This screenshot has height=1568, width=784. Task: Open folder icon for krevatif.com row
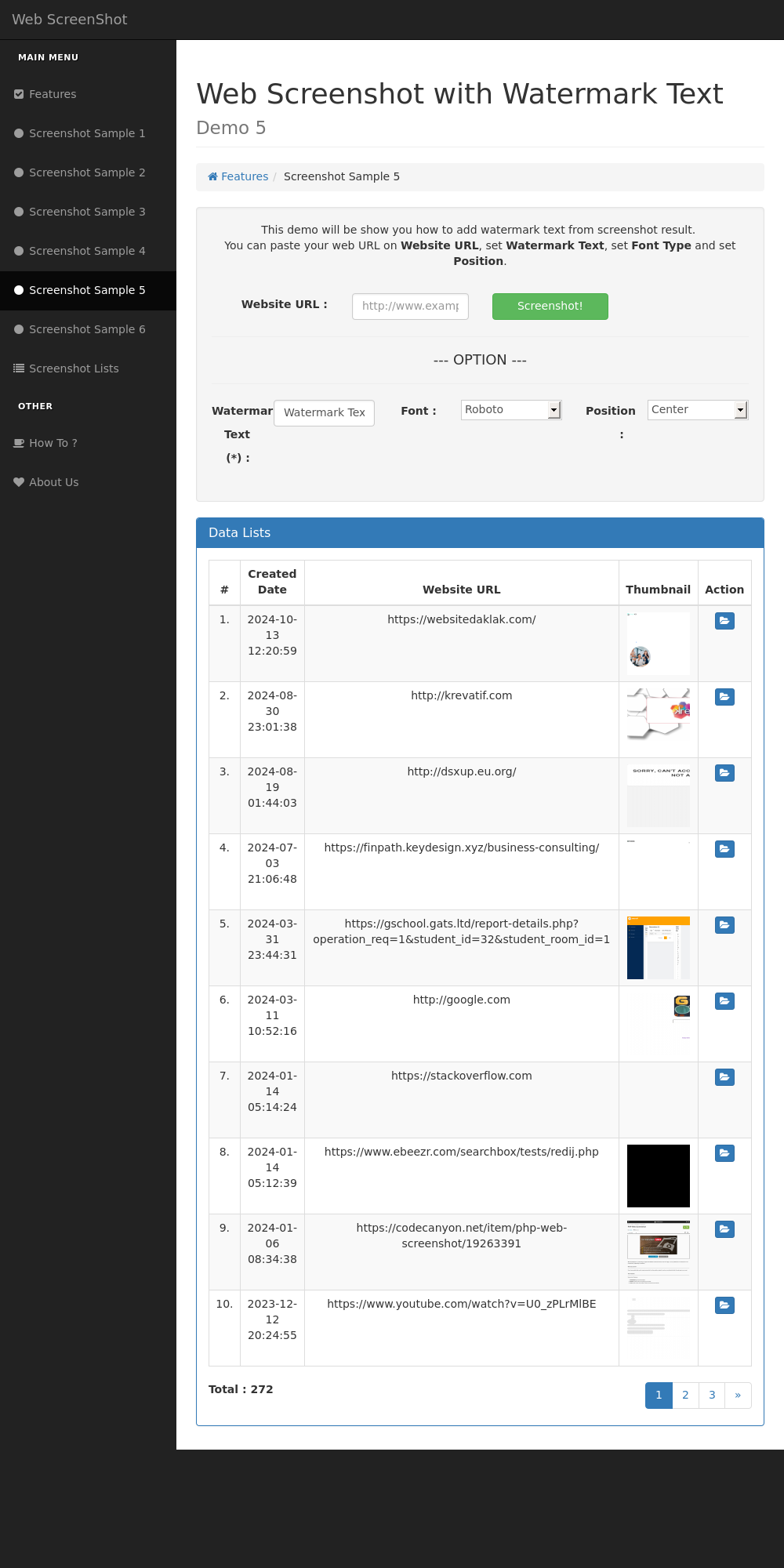pos(724,697)
